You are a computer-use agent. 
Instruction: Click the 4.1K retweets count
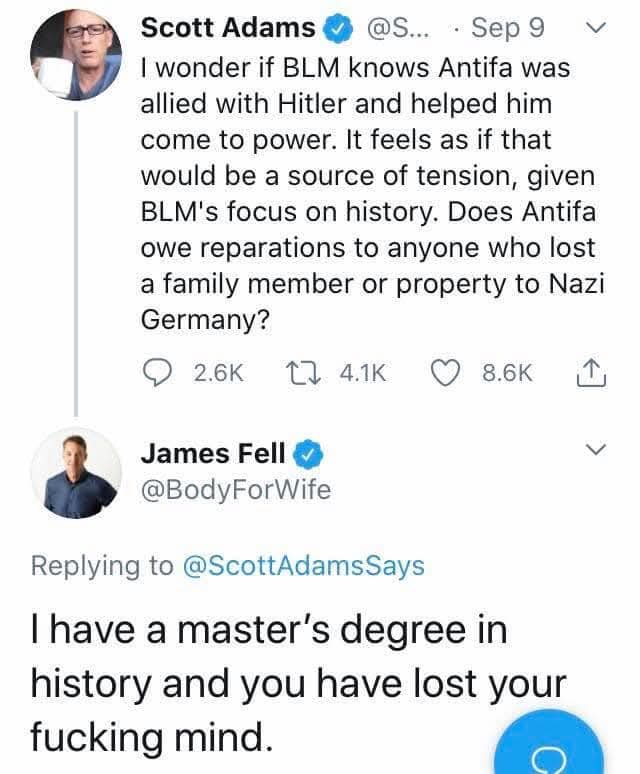[363, 373]
